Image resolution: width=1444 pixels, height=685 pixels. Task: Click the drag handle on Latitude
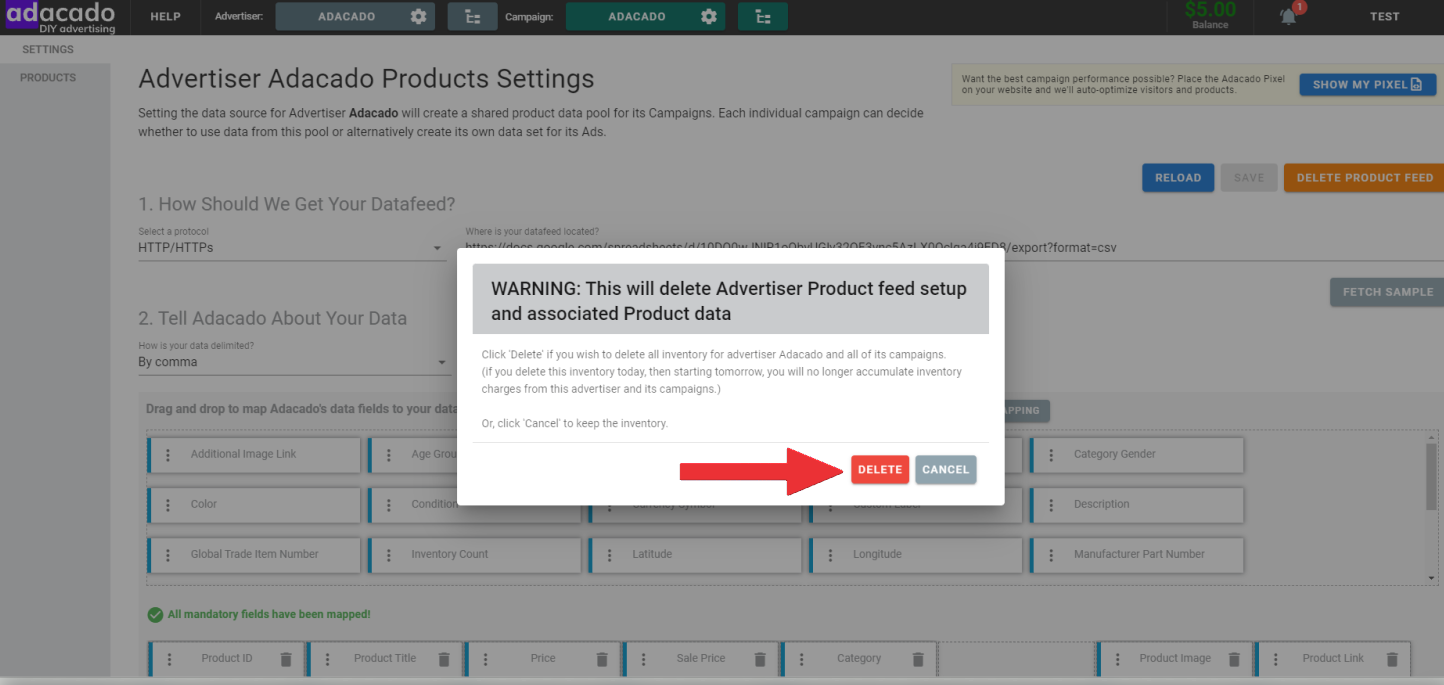point(610,555)
